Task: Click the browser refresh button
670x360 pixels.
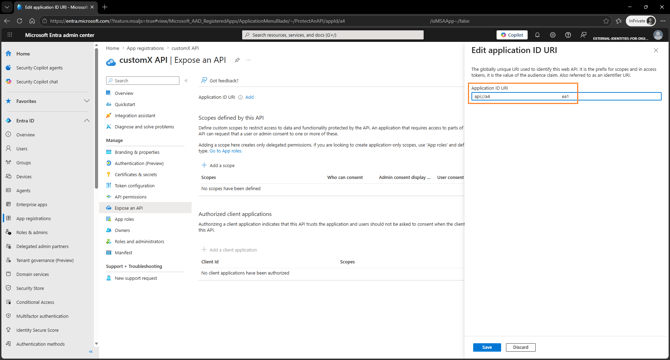Action: (x=20, y=21)
